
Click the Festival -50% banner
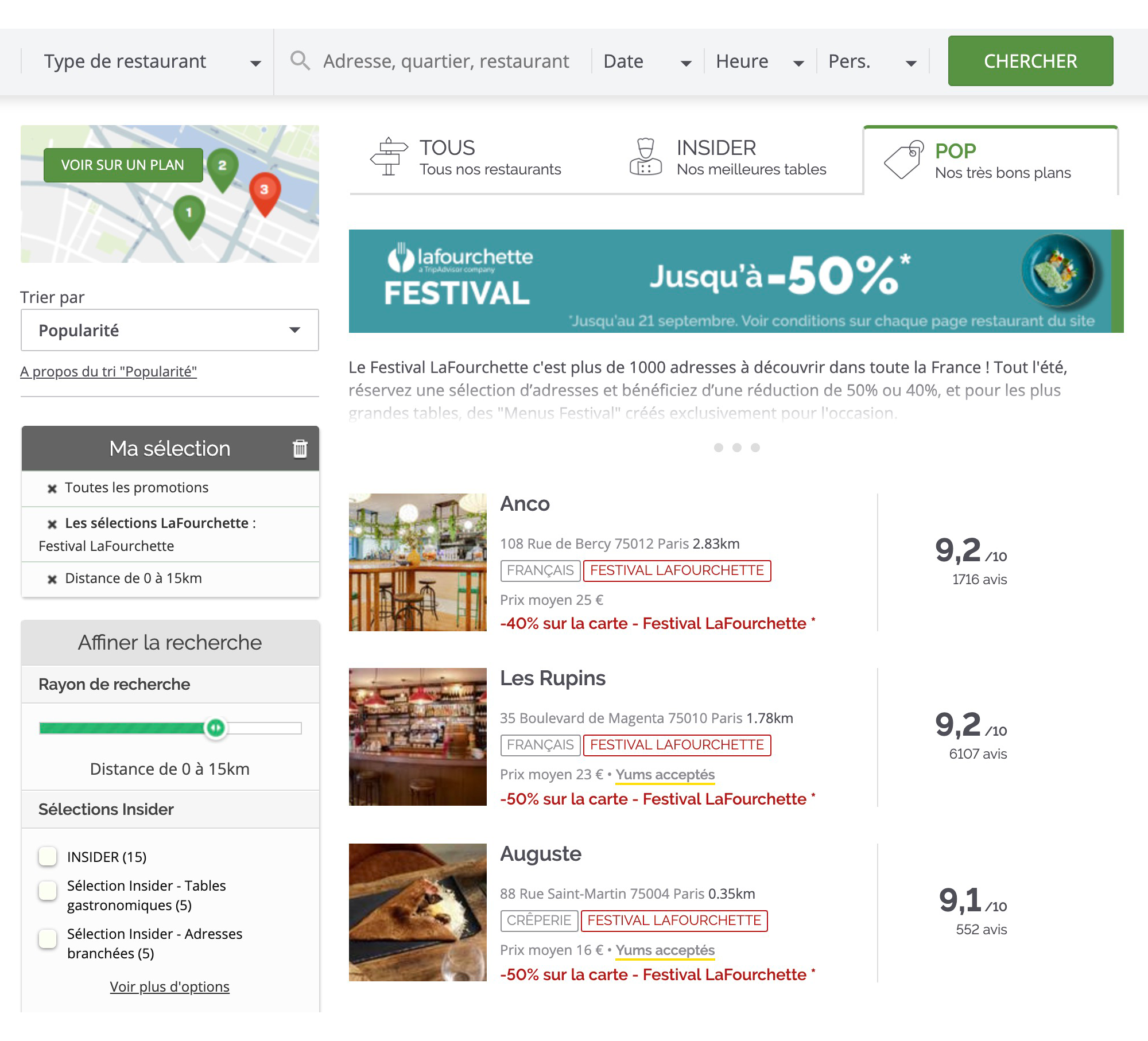(x=736, y=281)
